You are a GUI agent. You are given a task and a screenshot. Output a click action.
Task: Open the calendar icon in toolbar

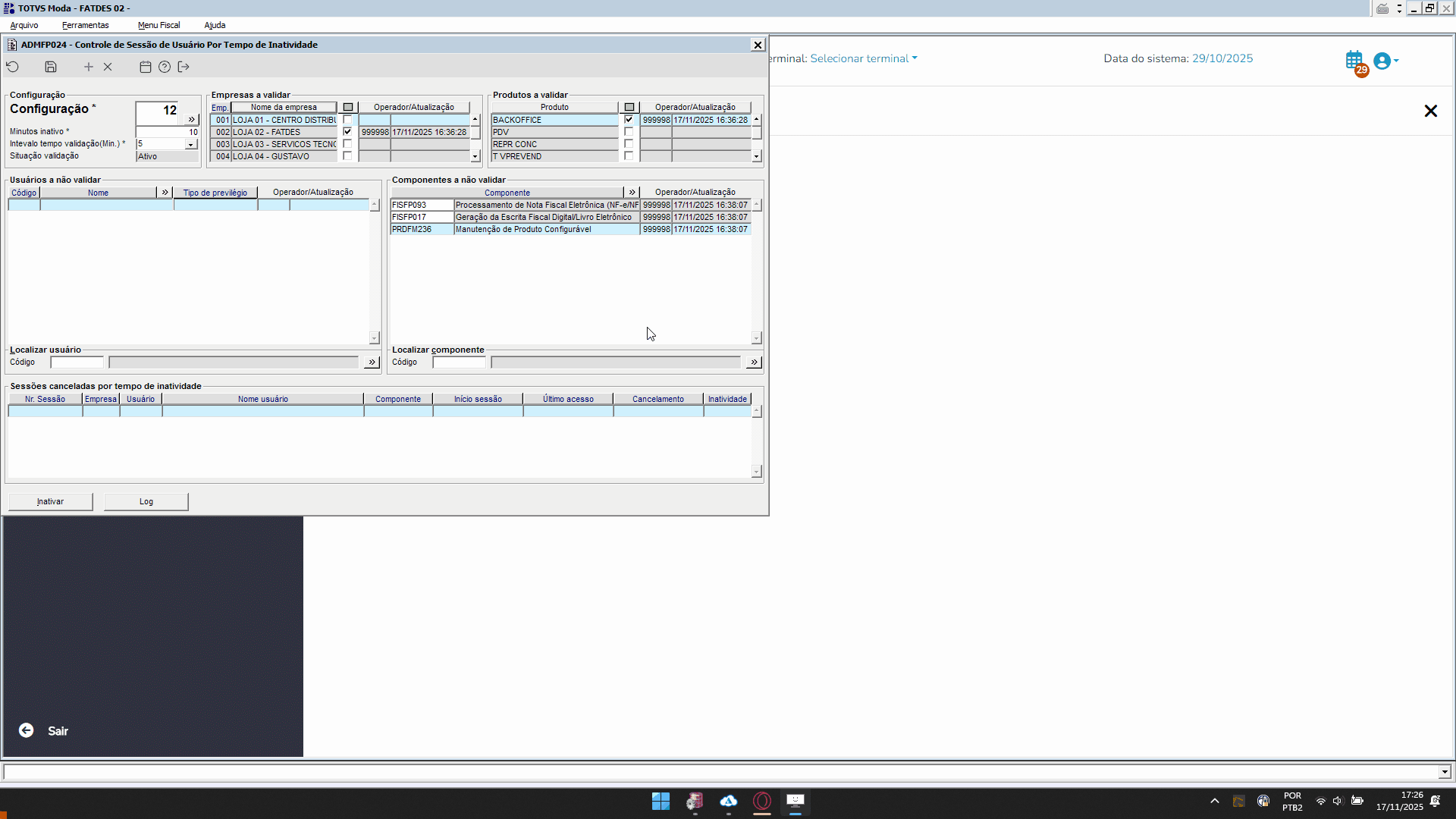pos(146,67)
